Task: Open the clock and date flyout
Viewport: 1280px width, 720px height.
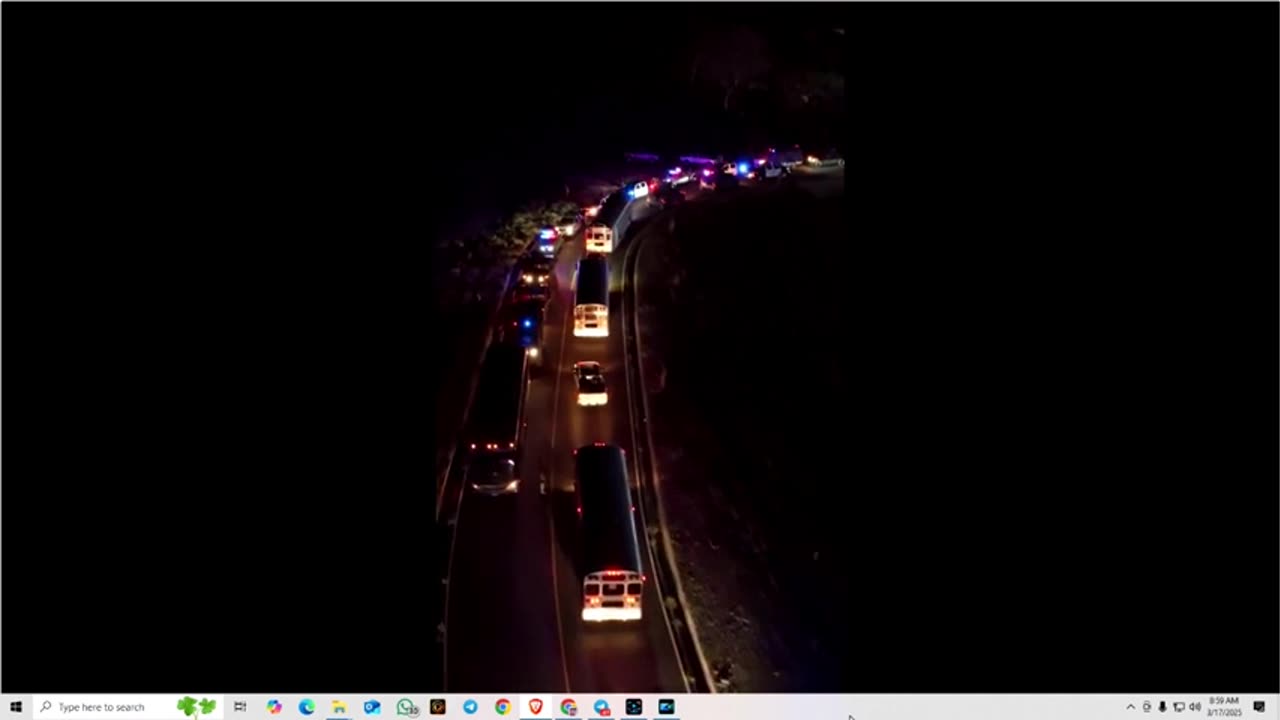Action: [1224, 707]
